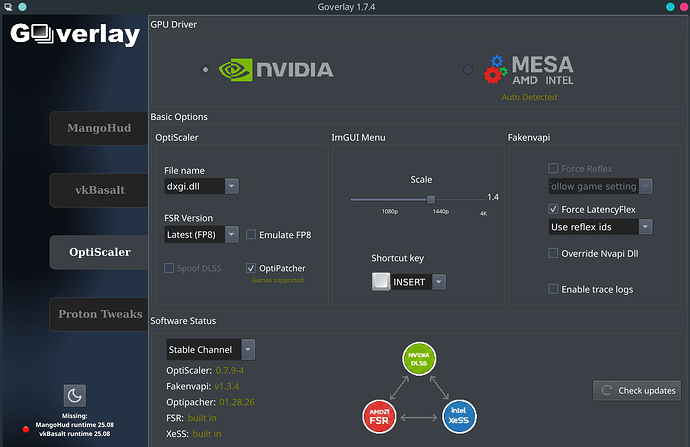Click the AMD FSR red circle icon

click(379, 417)
